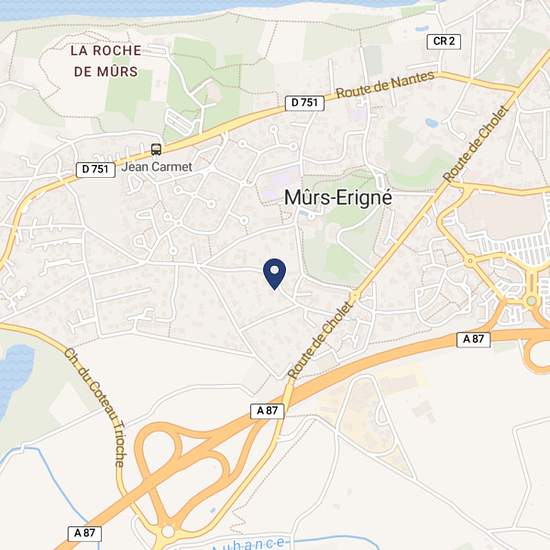Select the A 87 shield at the lower left

[x=85, y=534]
